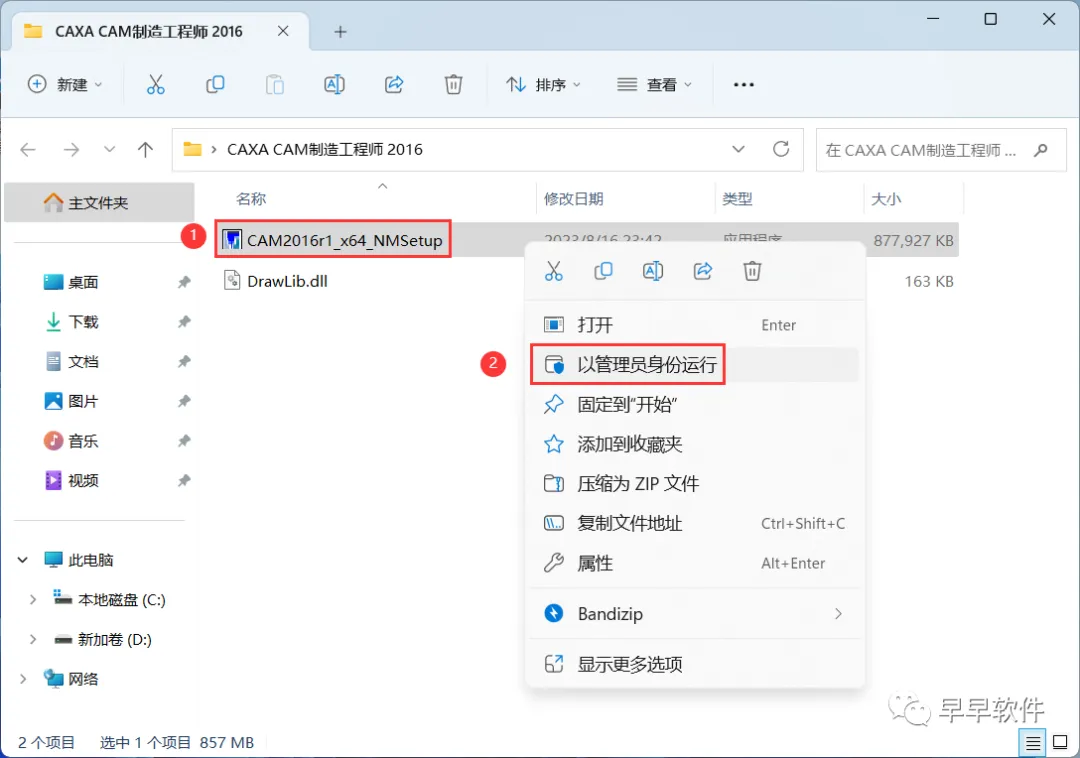Screen dimensions: 1080x758
Task: Unpin 桌面 with its pin icon
Action: pos(184,282)
